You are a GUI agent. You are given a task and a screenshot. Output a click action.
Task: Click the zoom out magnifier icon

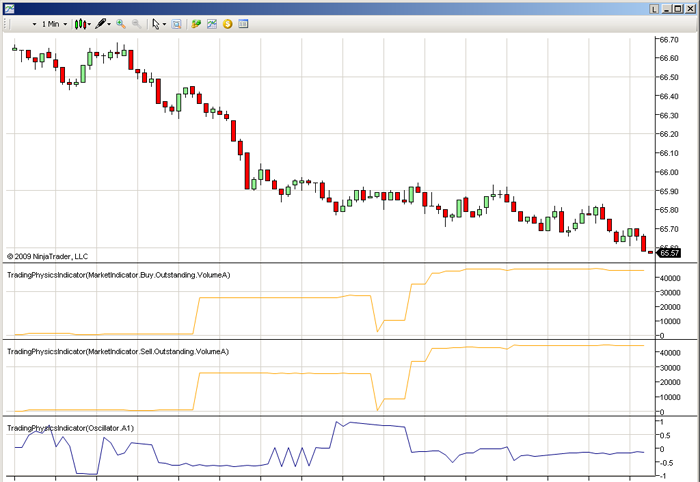coord(136,23)
